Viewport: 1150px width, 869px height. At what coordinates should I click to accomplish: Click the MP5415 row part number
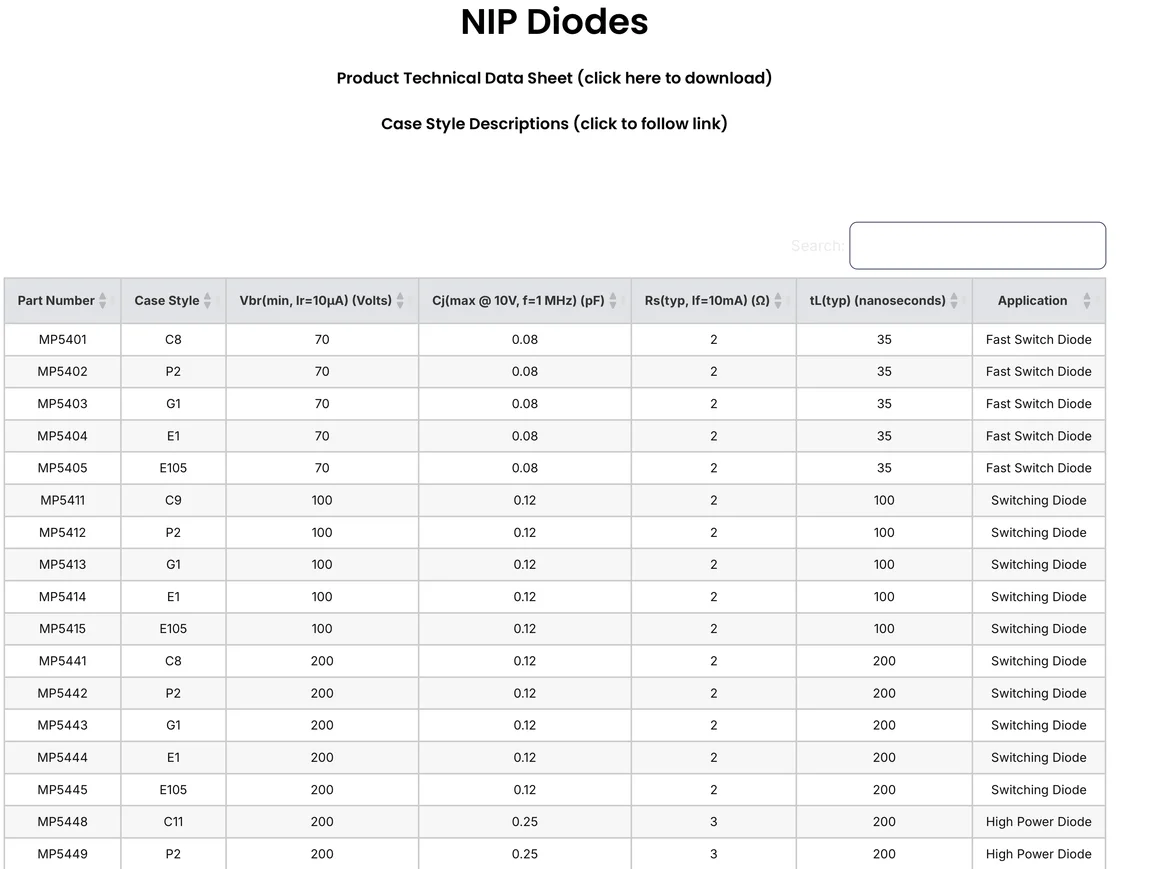[63, 629]
